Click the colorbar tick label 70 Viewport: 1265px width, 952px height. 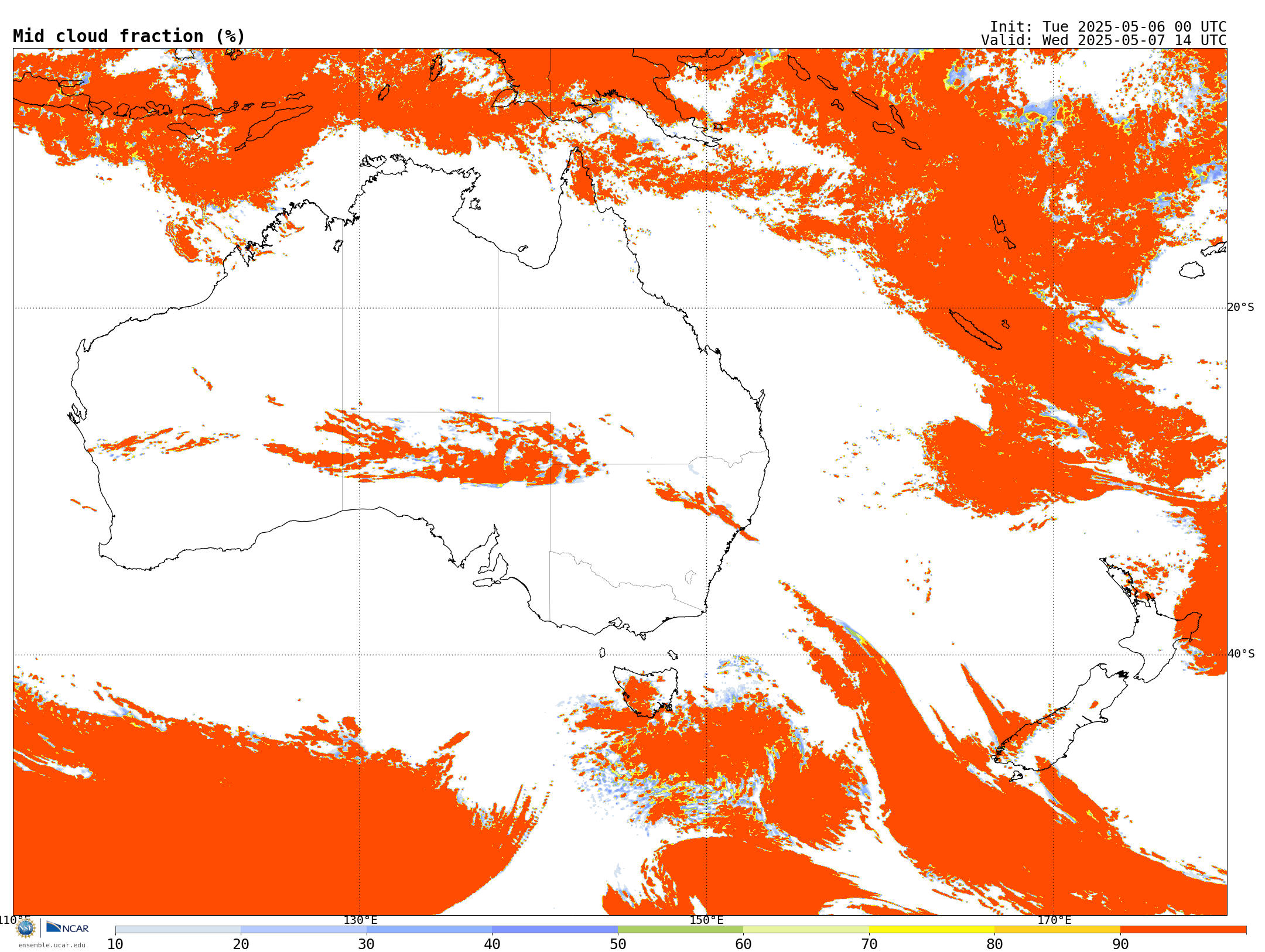(x=869, y=944)
